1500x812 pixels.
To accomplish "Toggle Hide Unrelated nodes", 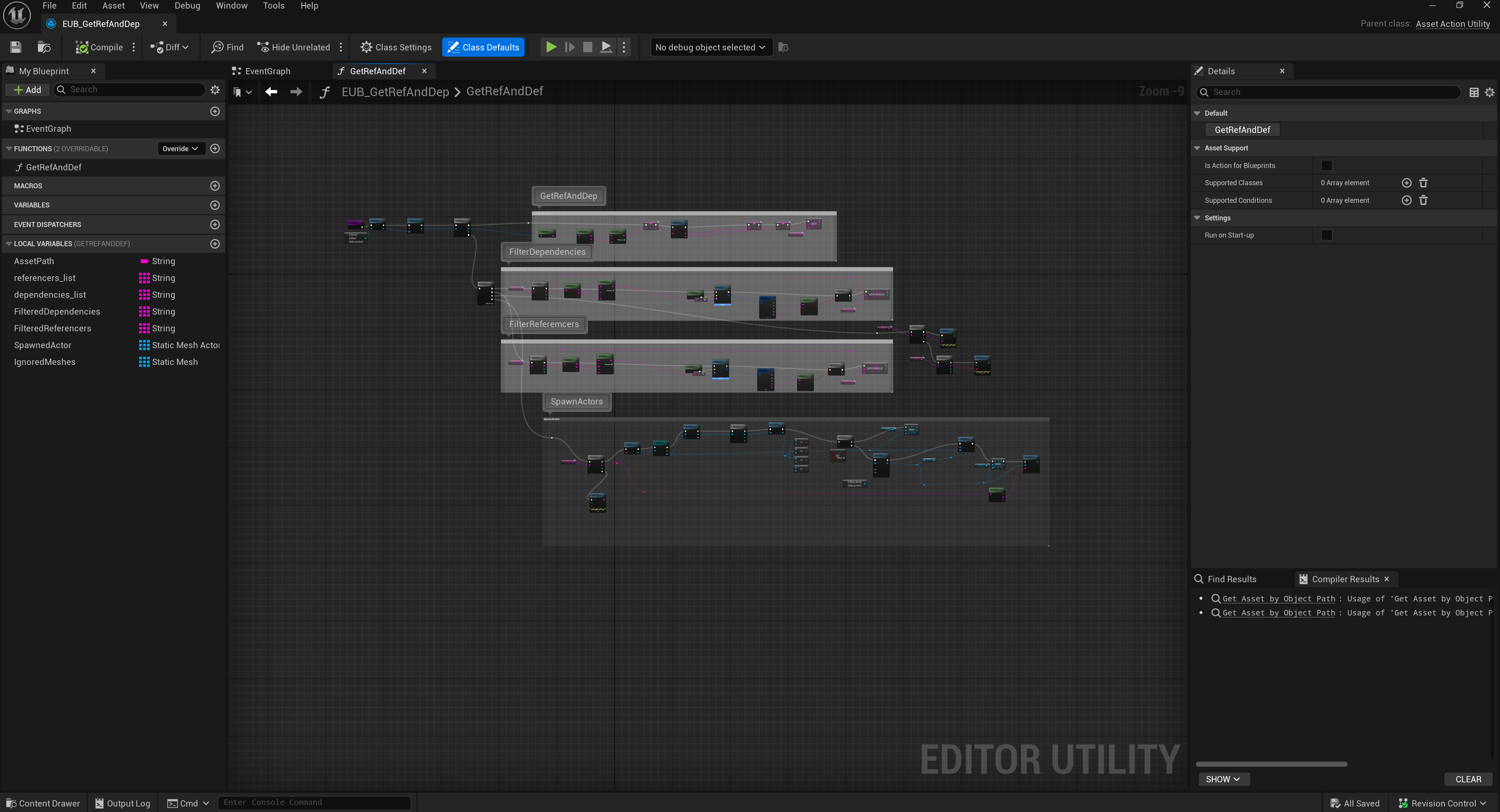I will coord(294,47).
